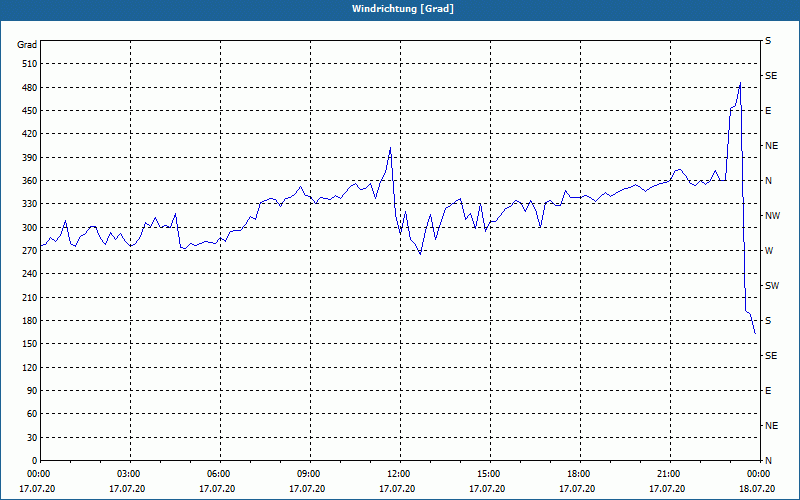Select the 450 axis value
The height and width of the screenshot is (500, 800).
click(30, 111)
